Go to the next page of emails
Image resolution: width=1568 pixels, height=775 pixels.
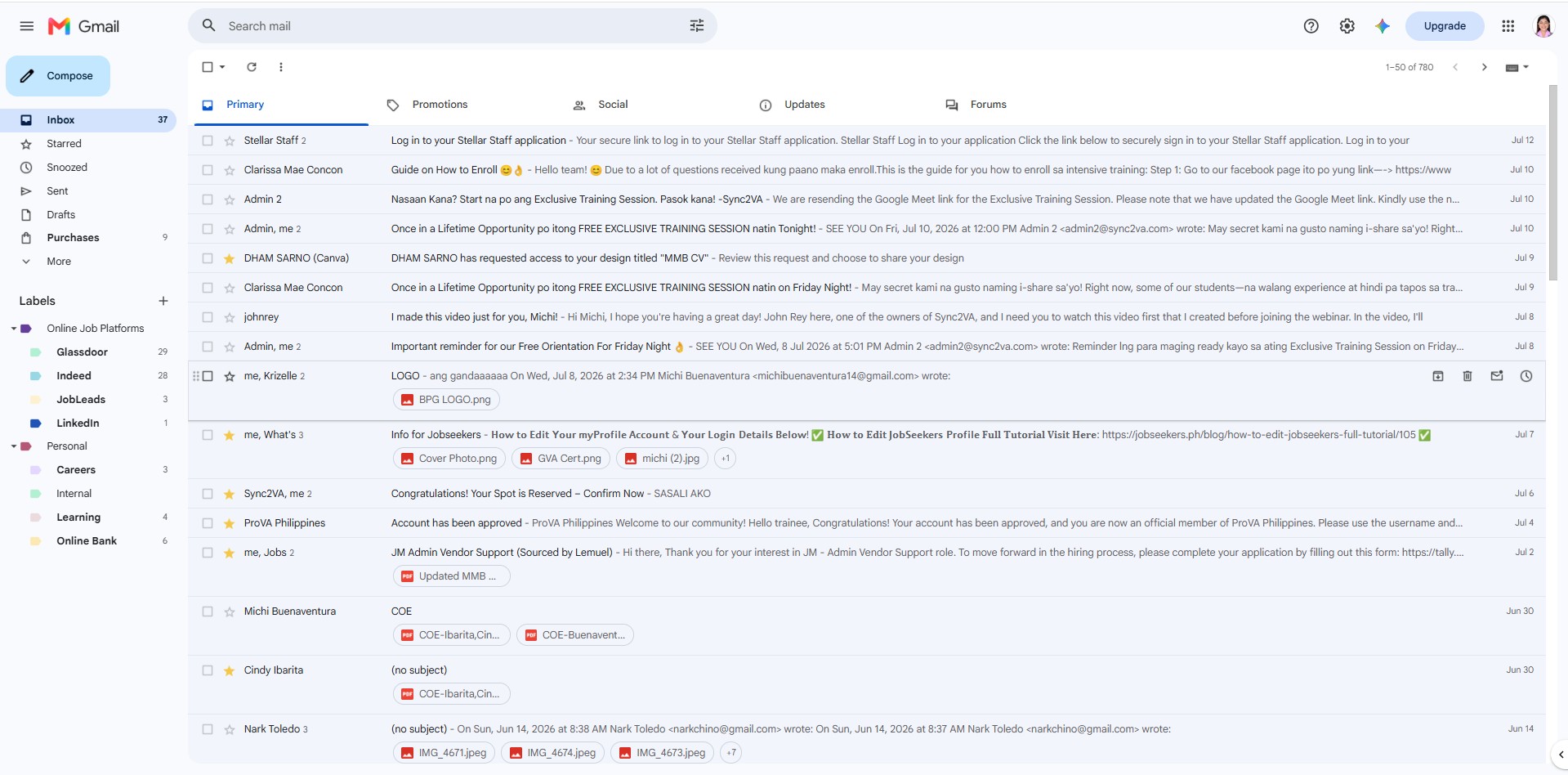[x=1485, y=67]
